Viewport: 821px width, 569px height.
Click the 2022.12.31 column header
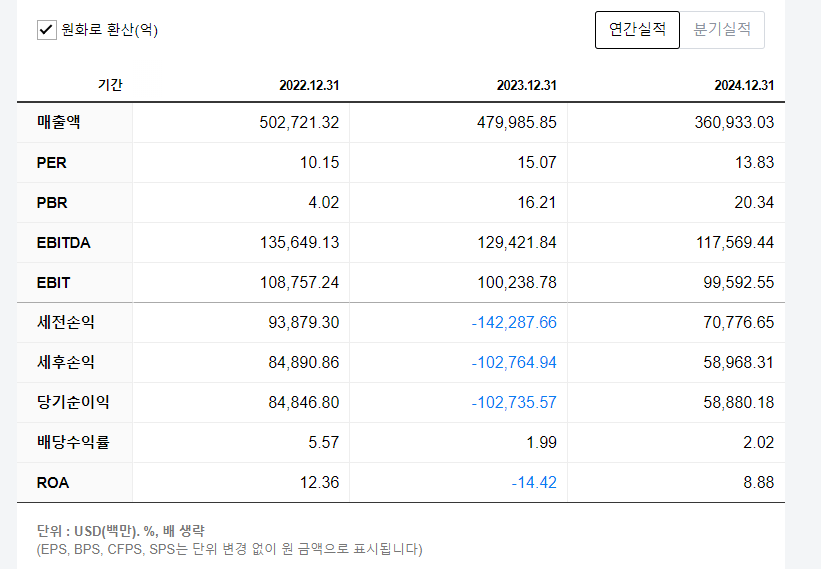pos(309,85)
